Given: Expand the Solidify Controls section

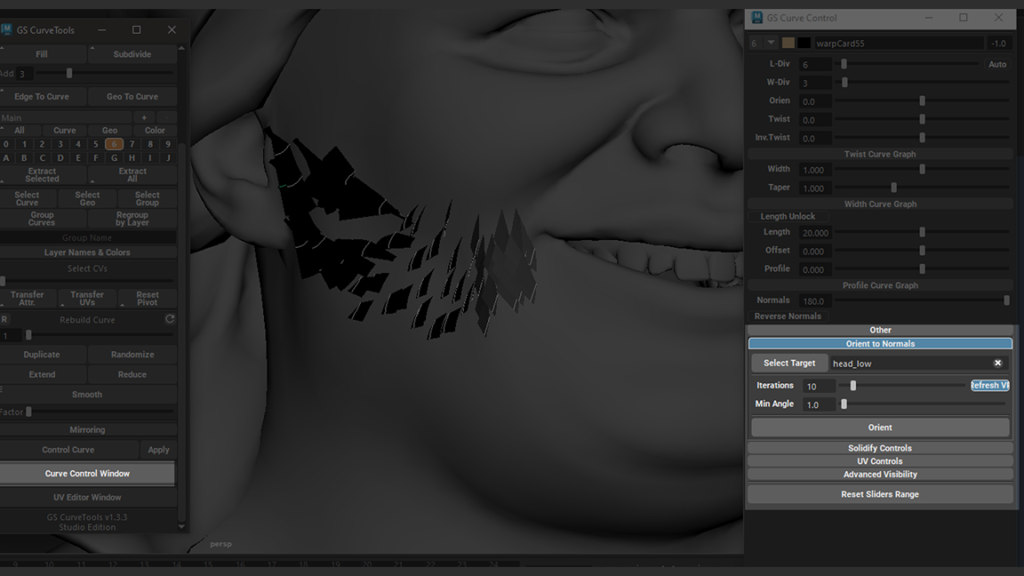Looking at the screenshot, I should [880, 448].
